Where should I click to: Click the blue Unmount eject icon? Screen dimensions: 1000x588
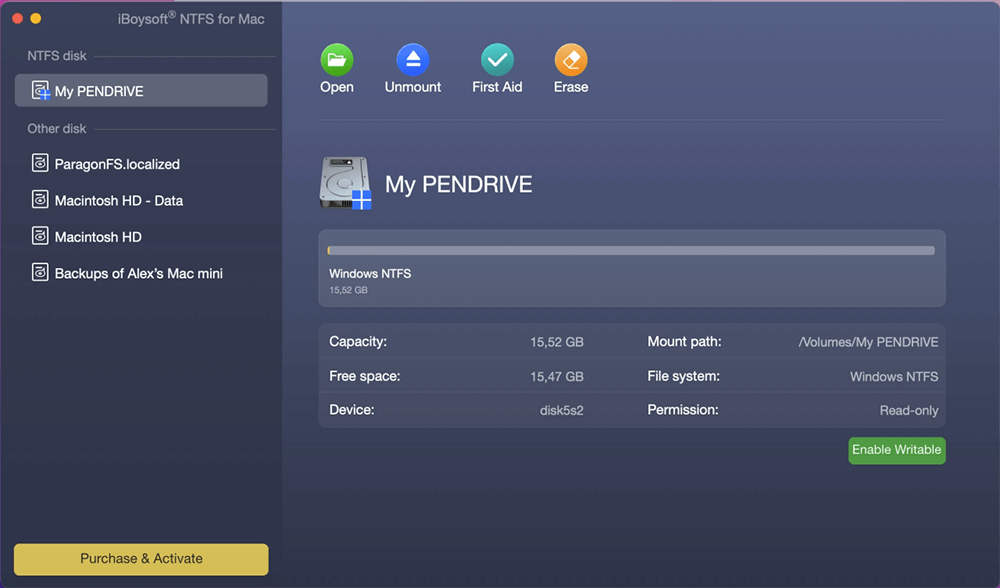coord(413,60)
